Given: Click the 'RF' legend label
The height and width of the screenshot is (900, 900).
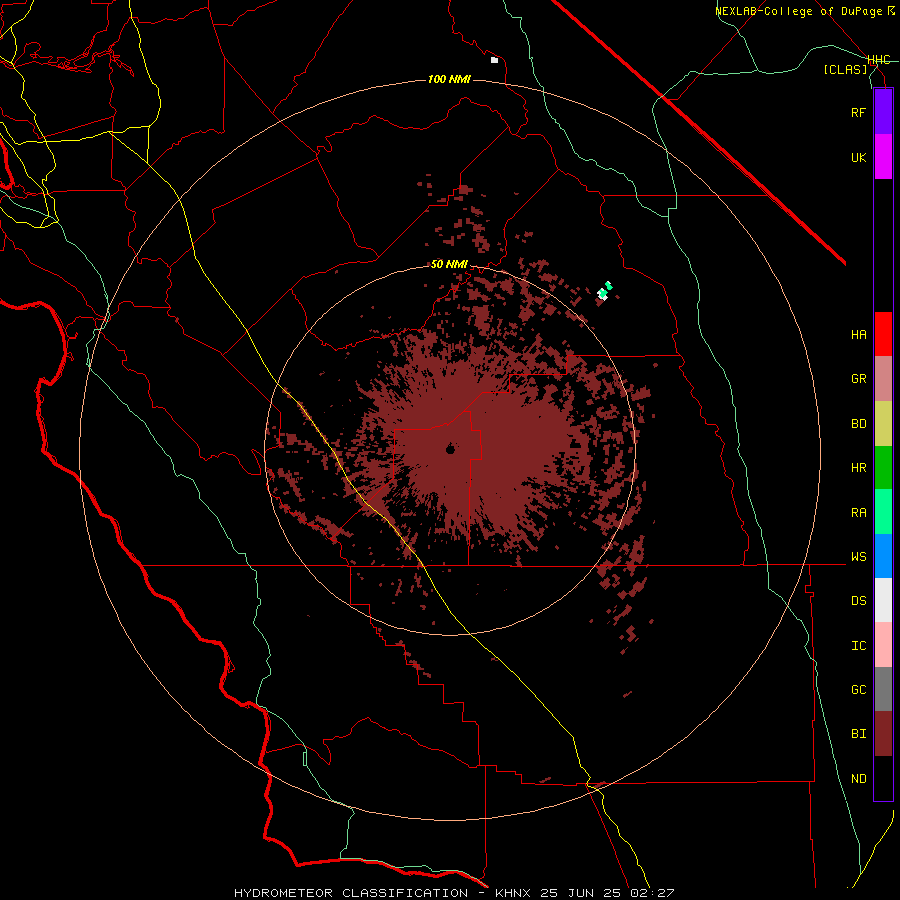Looking at the screenshot, I should tap(858, 112).
